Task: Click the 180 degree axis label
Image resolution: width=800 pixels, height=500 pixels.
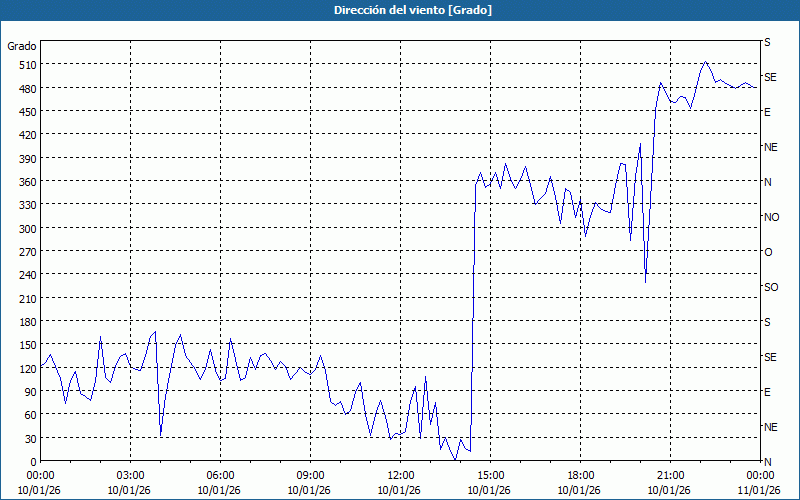Action: [24, 322]
